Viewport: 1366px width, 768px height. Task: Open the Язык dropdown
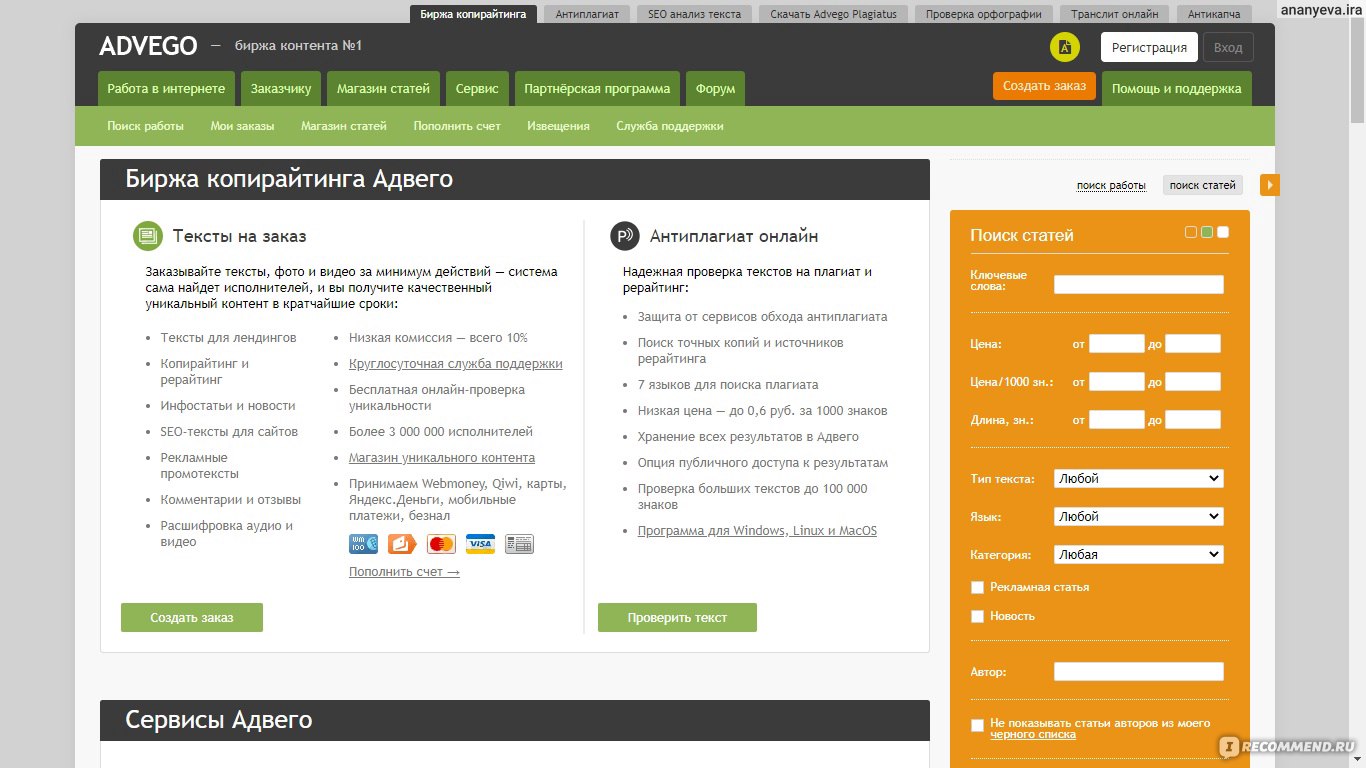(1139, 517)
